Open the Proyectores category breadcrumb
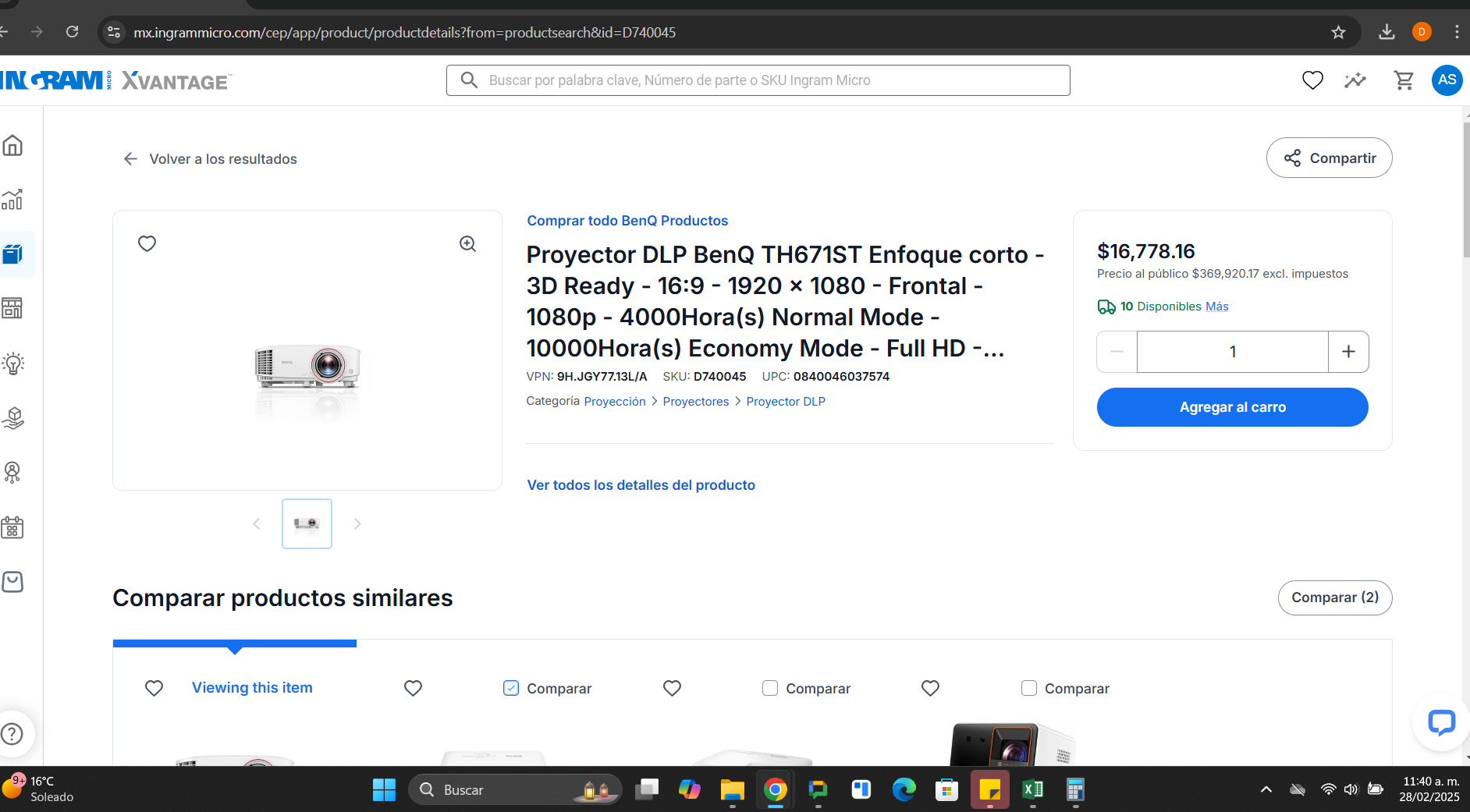This screenshot has height=812, width=1470. [x=696, y=402]
